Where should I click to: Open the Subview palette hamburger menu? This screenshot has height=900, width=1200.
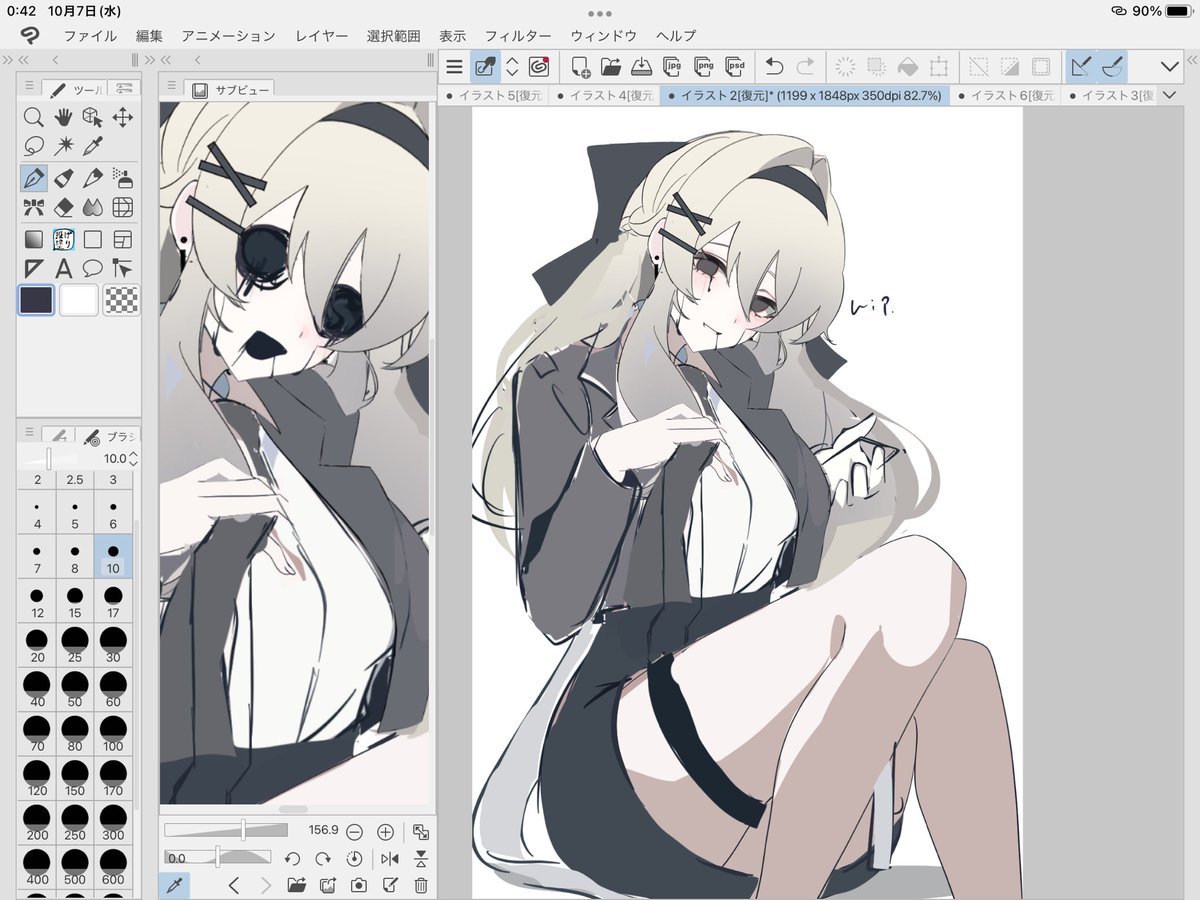[172, 86]
